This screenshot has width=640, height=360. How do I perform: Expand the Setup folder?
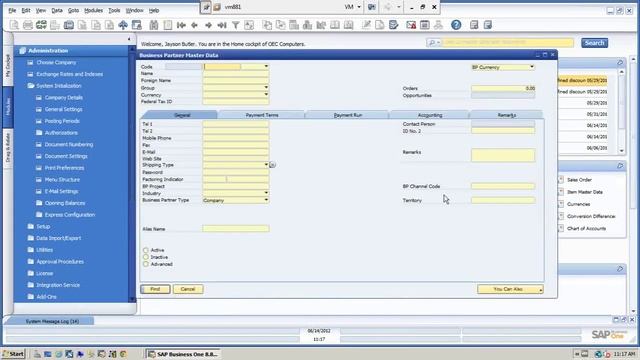click(31, 226)
